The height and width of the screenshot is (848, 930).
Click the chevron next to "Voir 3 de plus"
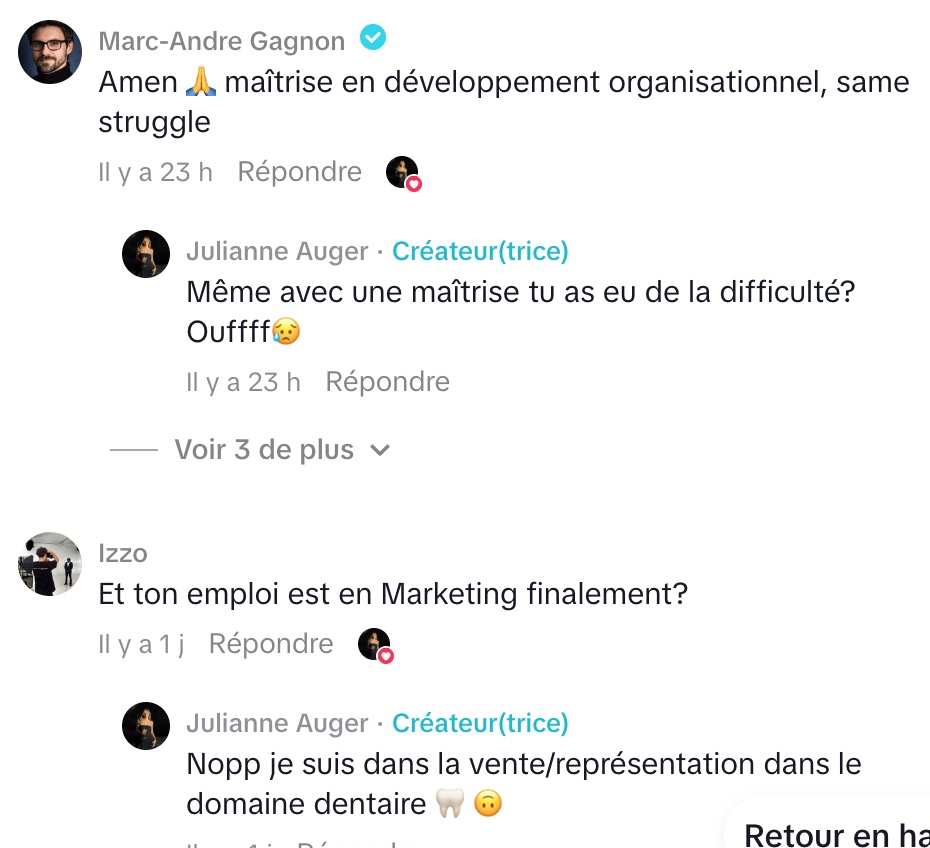click(x=379, y=451)
